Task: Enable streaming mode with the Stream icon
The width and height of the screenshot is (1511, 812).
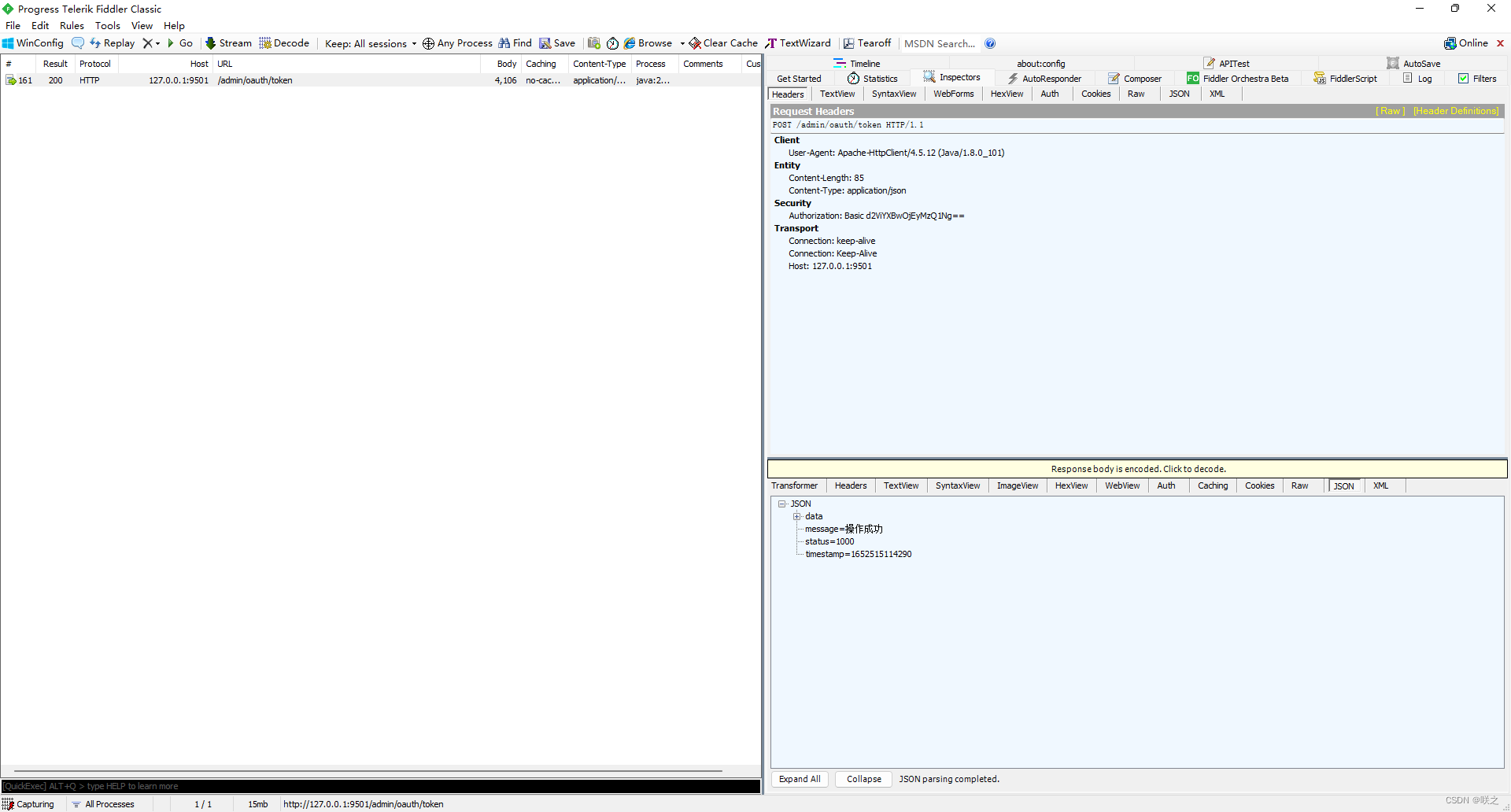Action: click(x=228, y=43)
